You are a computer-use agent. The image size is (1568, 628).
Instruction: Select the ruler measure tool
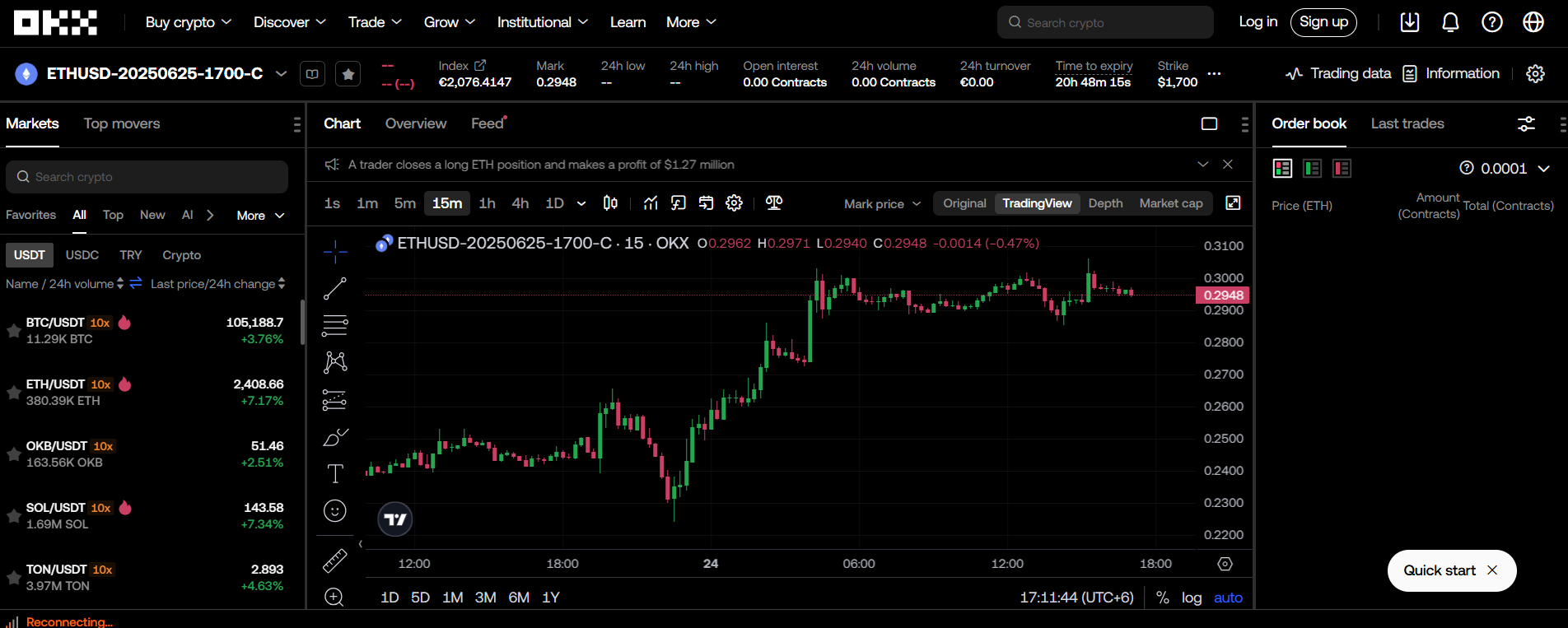tap(335, 561)
